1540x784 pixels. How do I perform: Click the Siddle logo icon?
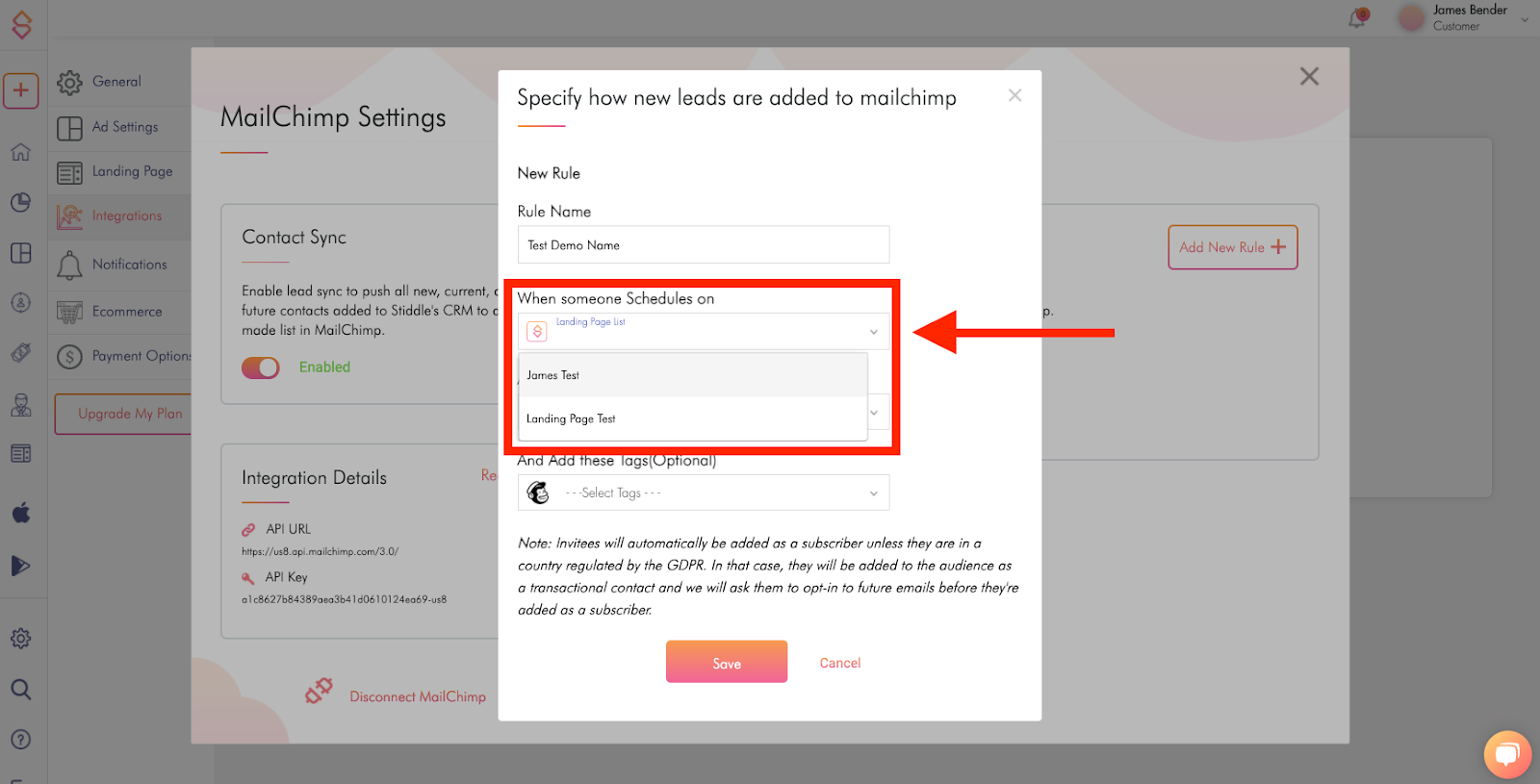point(21,24)
